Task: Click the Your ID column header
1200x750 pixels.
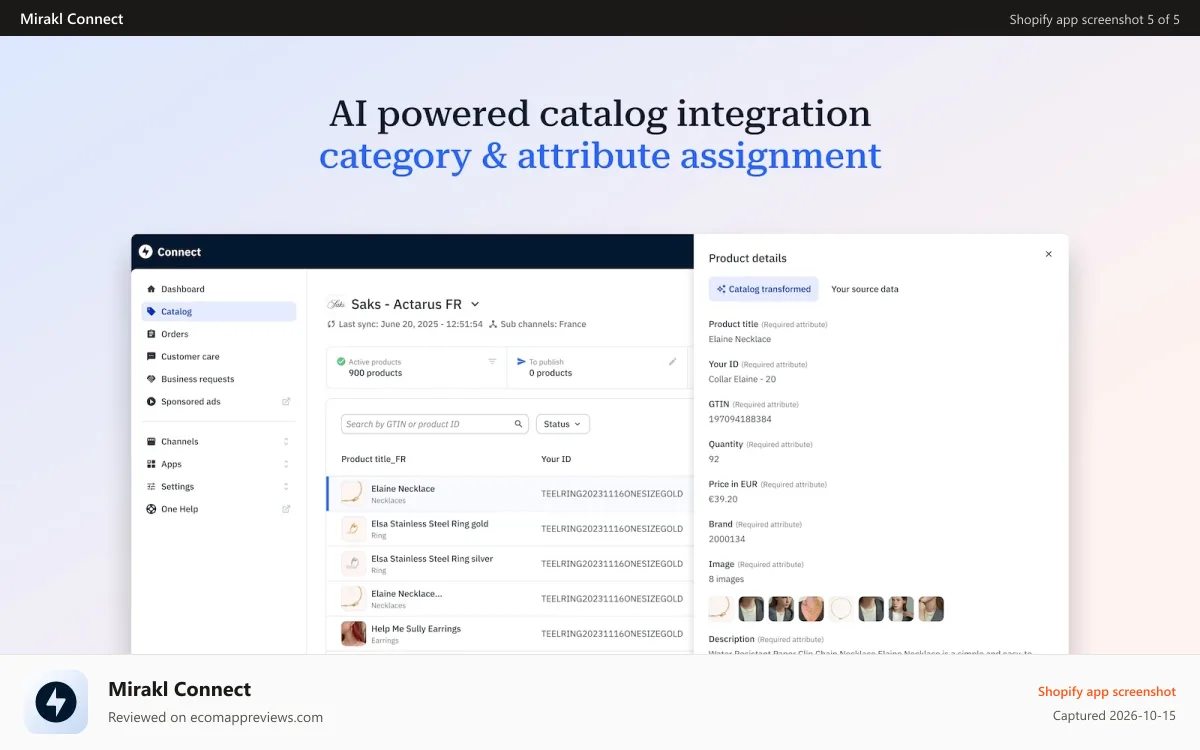Action: tap(556, 459)
